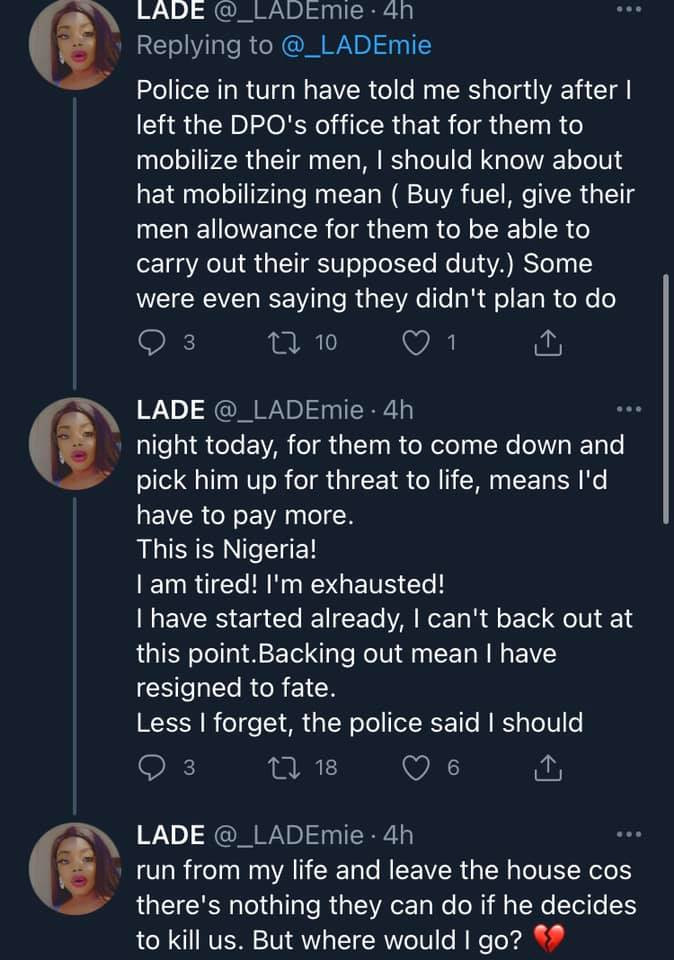This screenshot has width=674, height=960.
Task: Like the first tweet with 1 like
Action: click(x=414, y=343)
